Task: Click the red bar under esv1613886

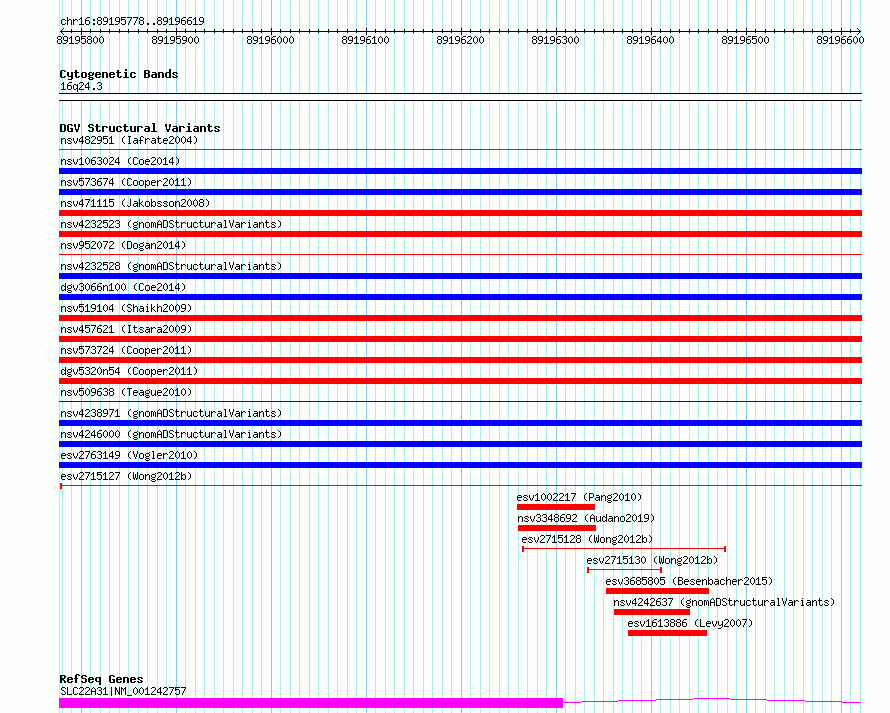Action: click(668, 633)
